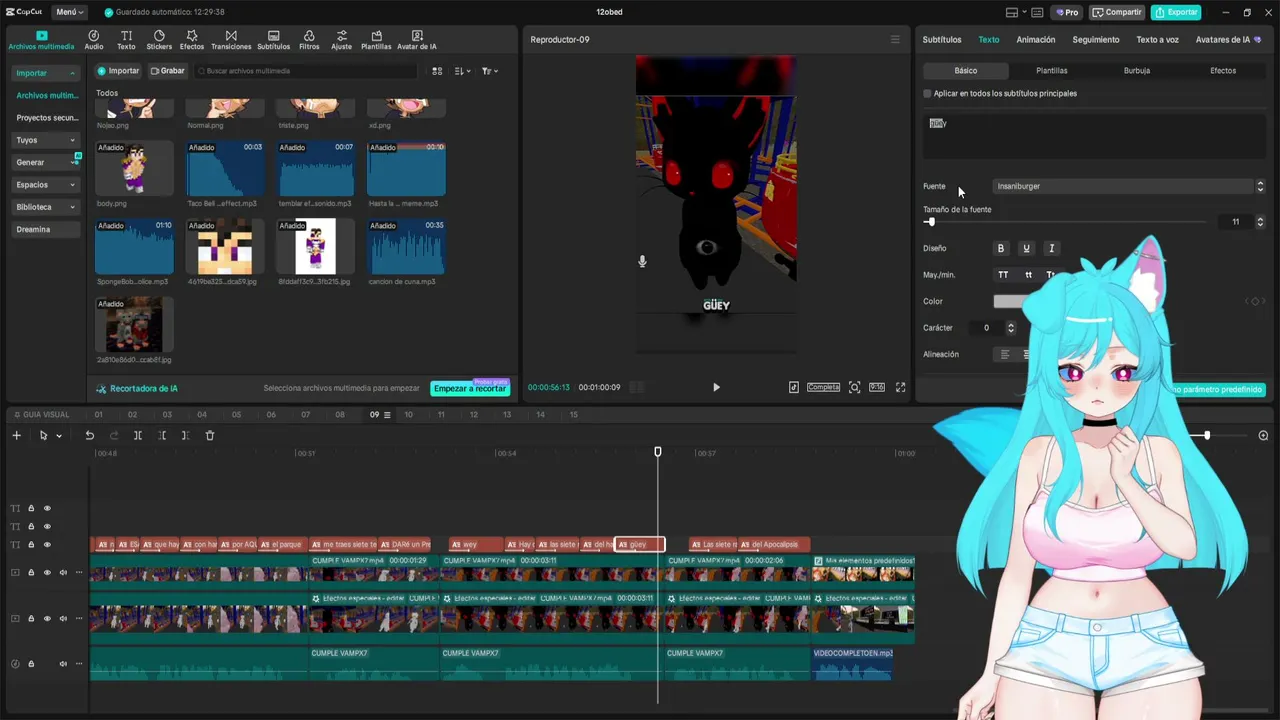Play the preview video
This screenshot has height=720, width=1280.
(x=716, y=387)
